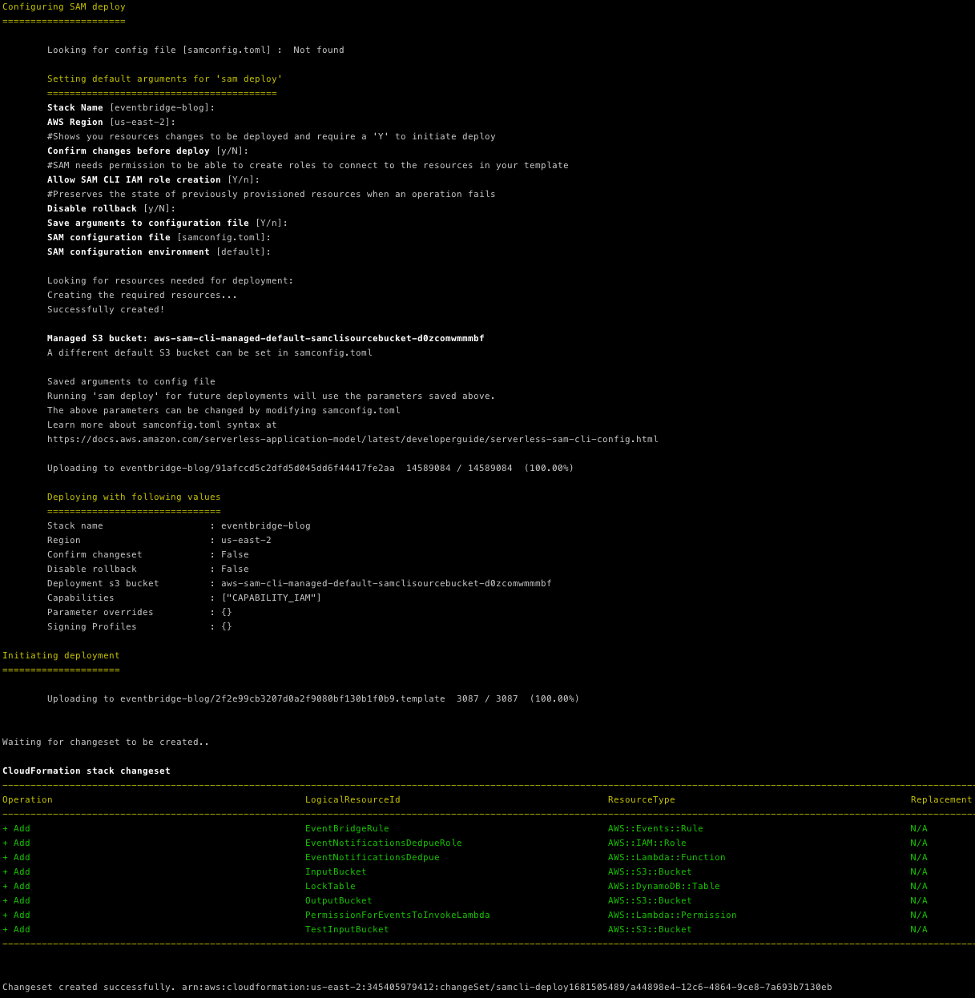Select the Operation column header
Viewport: 977px width, 999px height.
(x=27, y=799)
